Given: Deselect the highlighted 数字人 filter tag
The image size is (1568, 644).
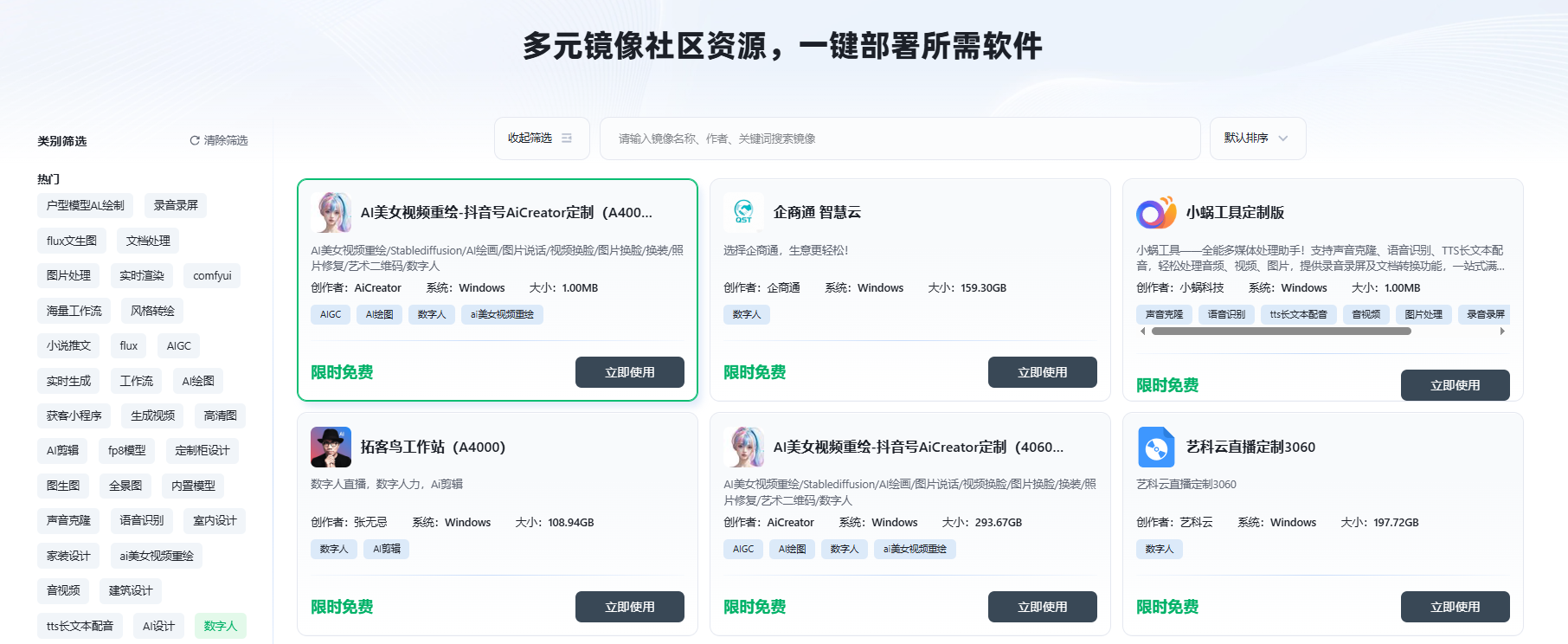Looking at the screenshot, I should pos(220,626).
